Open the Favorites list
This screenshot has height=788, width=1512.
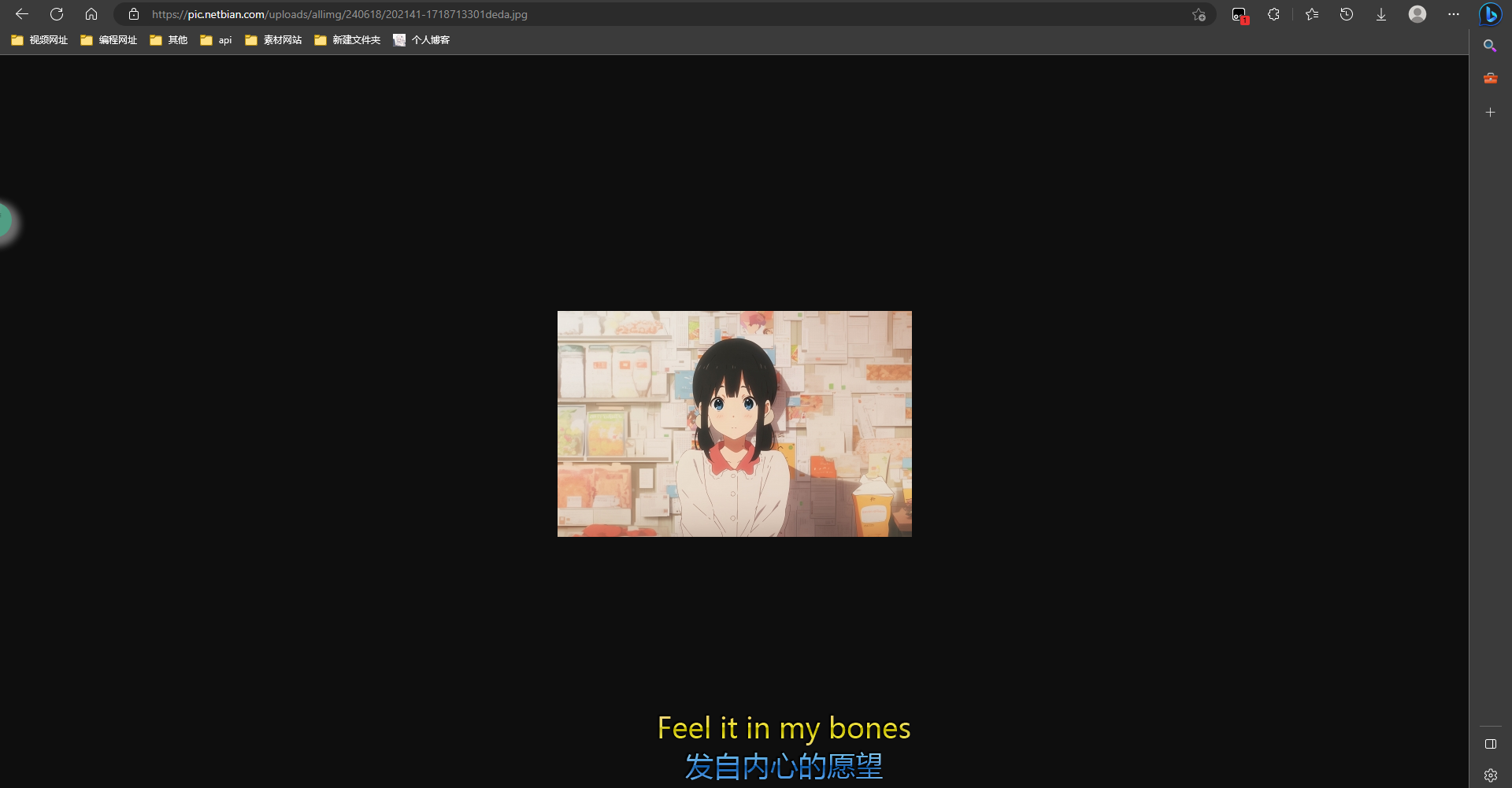(x=1312, y=14)
